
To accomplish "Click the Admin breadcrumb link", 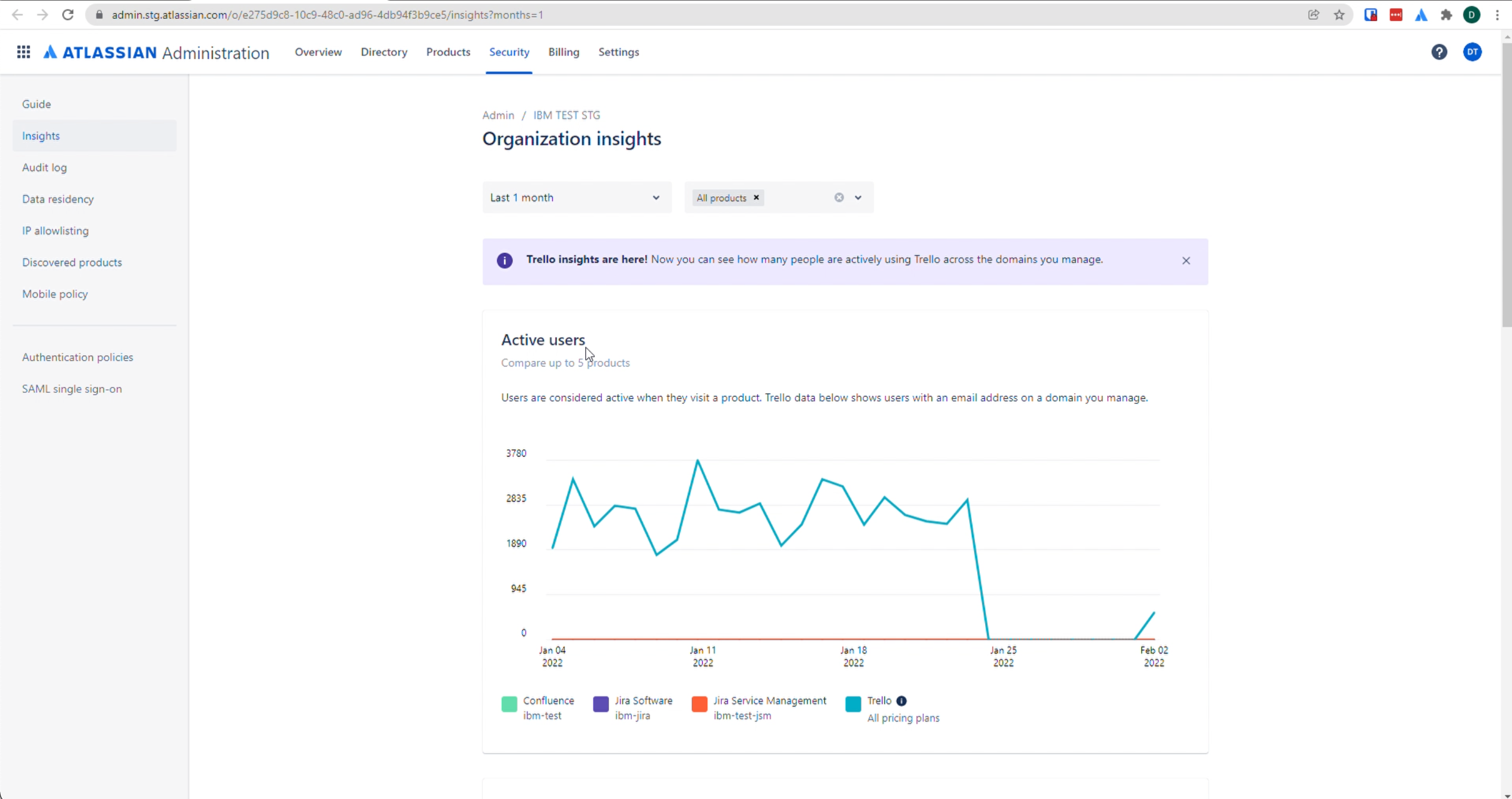I will (x=498, y=115).
